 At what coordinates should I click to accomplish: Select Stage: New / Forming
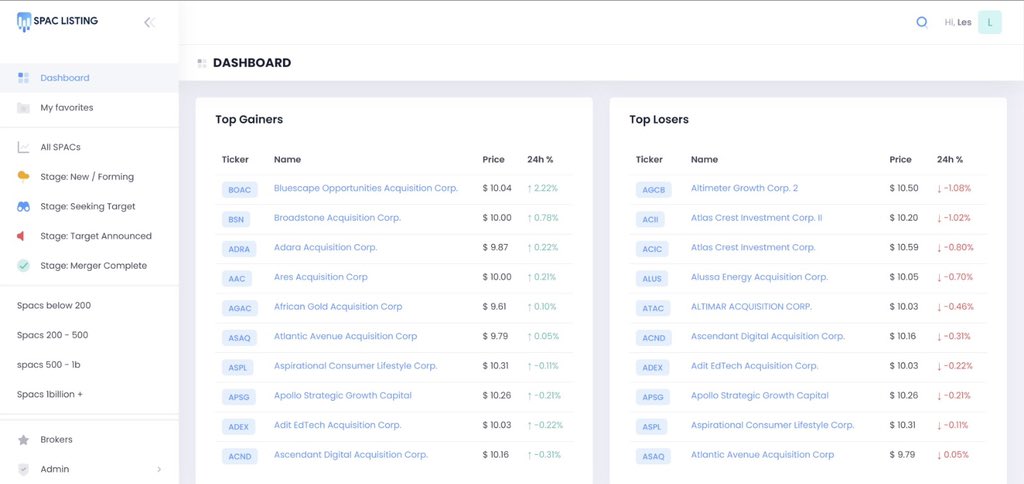(87, 177)
